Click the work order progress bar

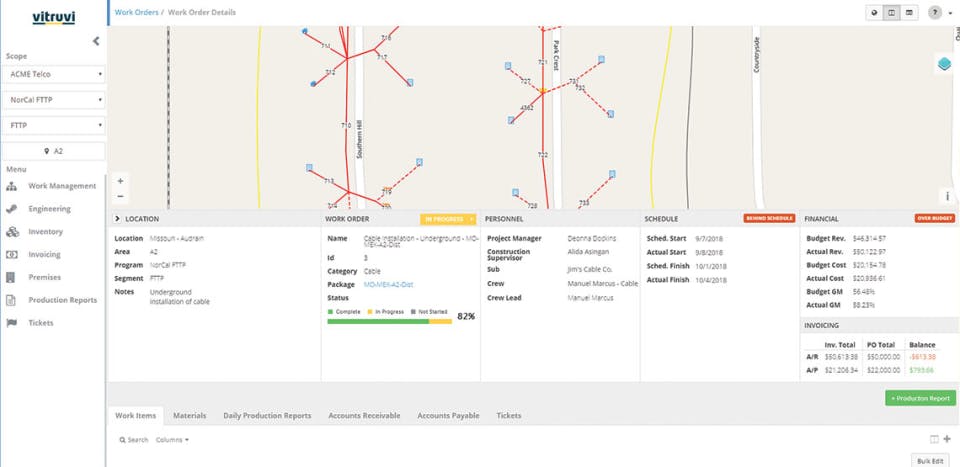coord(389,321)
